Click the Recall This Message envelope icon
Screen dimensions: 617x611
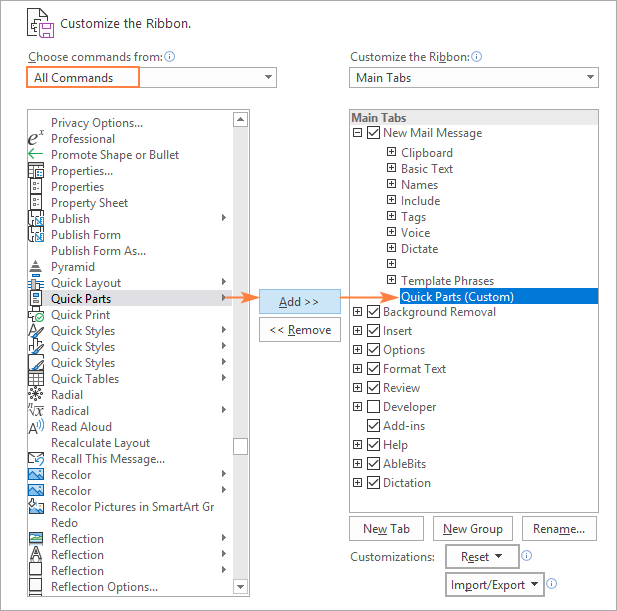coord(36,459)
